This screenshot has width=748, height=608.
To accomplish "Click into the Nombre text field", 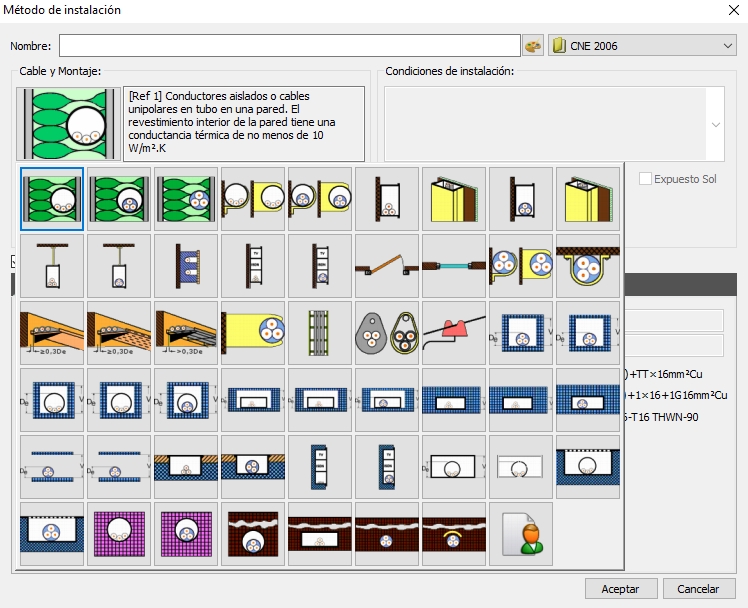I will tap(289, 46).
